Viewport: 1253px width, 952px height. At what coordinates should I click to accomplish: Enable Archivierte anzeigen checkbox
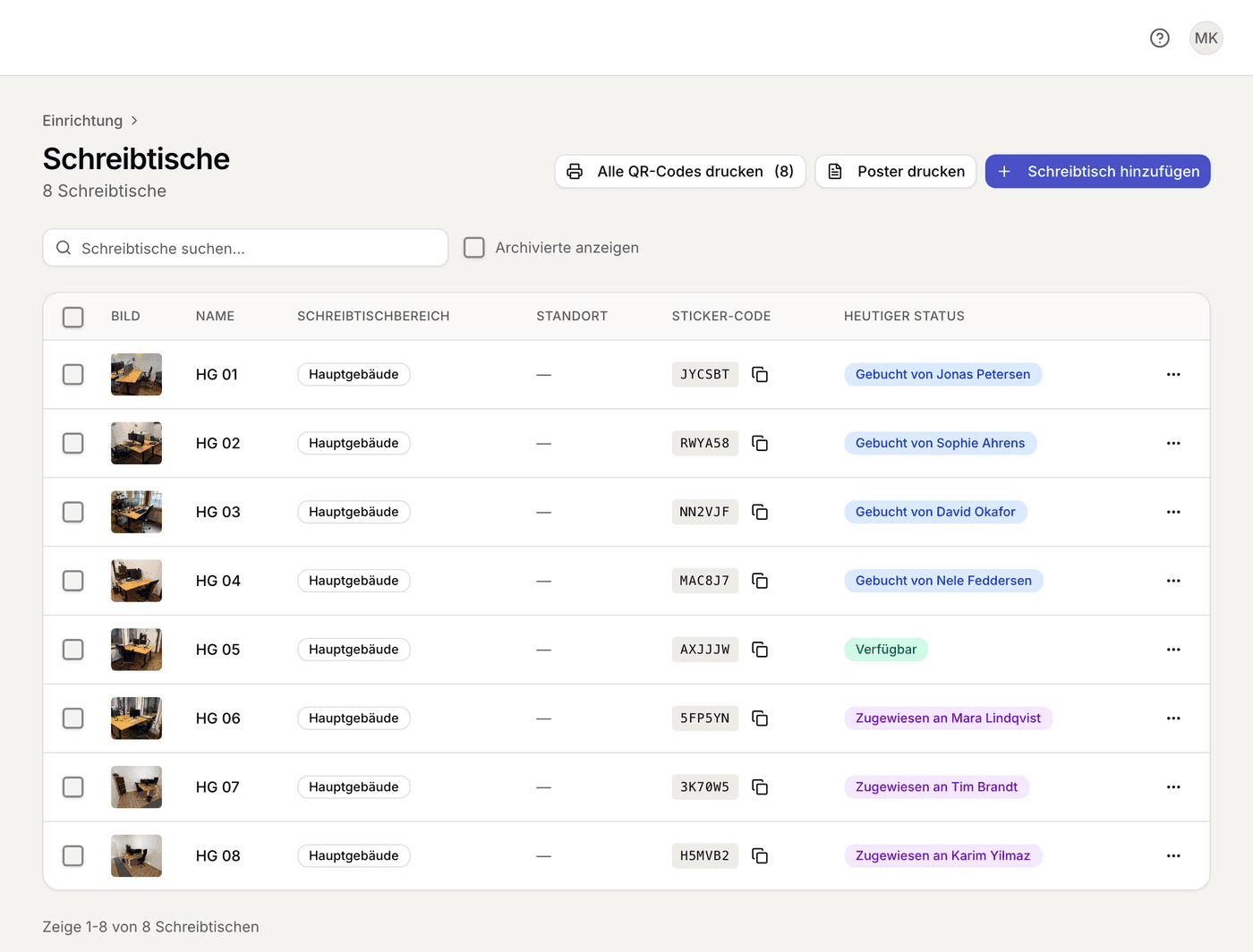point(474,248)
